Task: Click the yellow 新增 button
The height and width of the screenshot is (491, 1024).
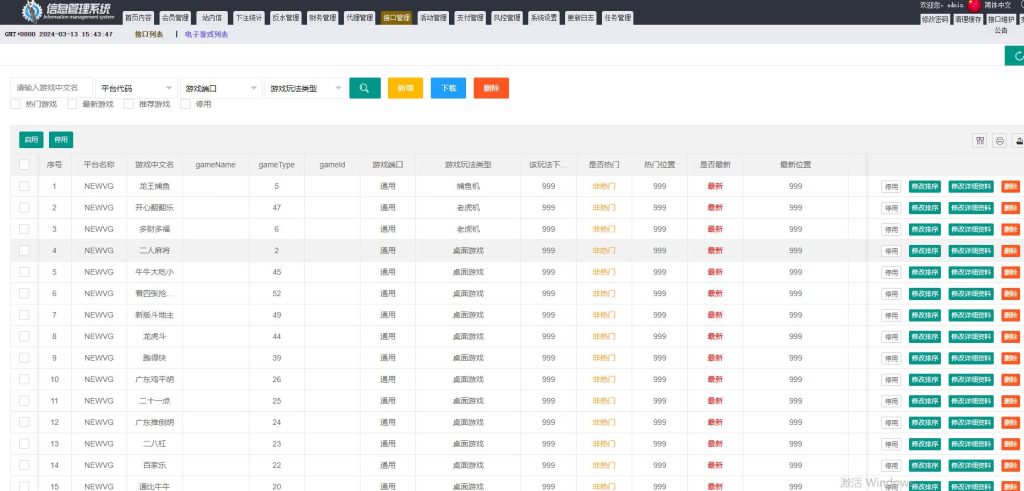Action: tap(405, 88)
